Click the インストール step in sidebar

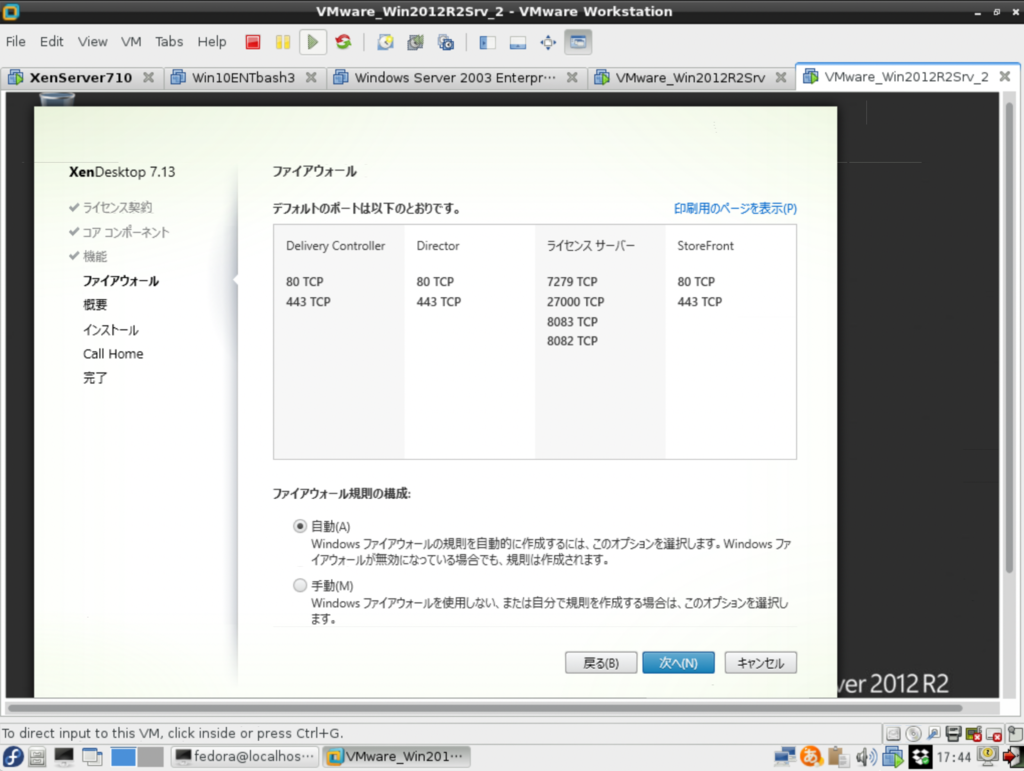pyautogui.click(x=110, y=330)
